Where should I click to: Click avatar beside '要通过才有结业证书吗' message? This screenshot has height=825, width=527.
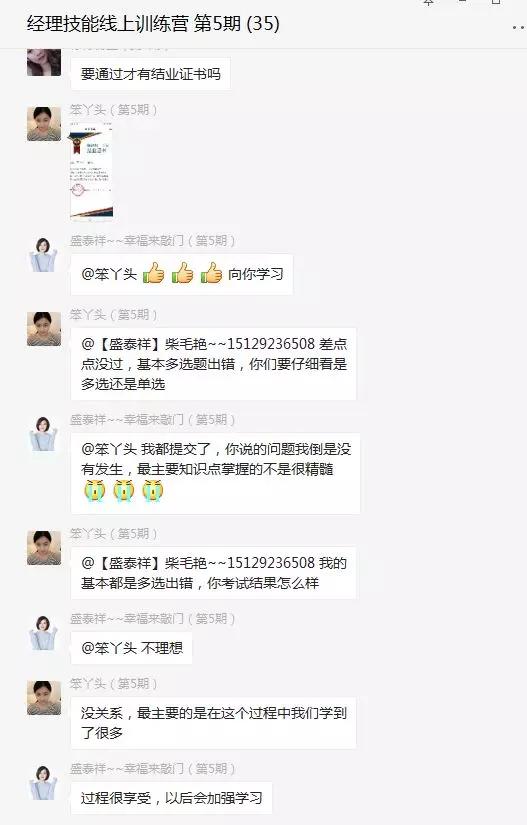(x=44, y=62)
